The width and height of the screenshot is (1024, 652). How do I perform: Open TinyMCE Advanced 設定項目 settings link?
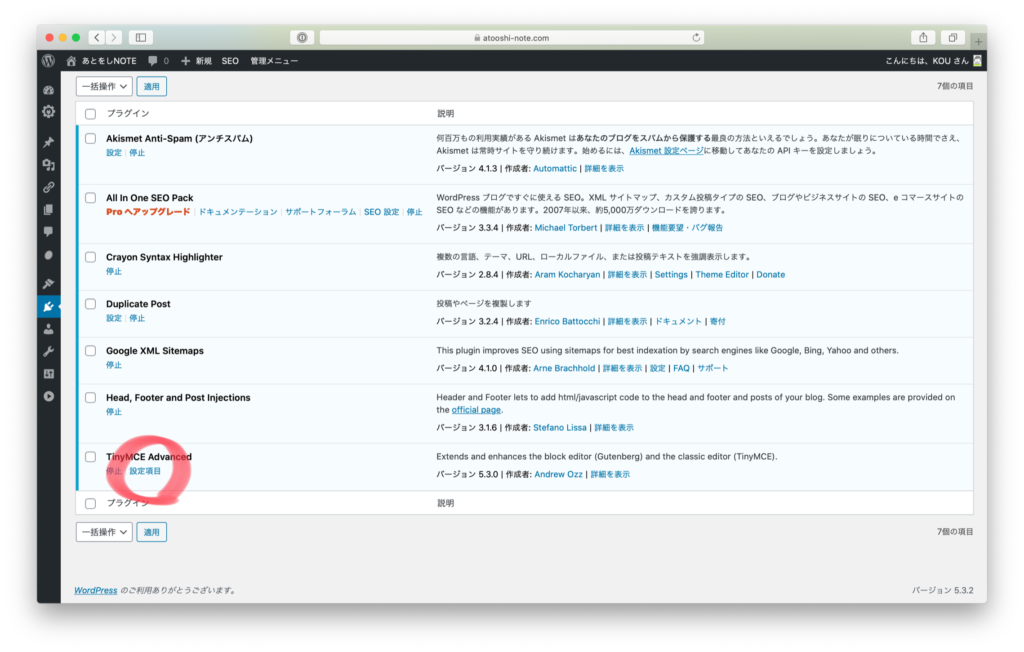145,471
